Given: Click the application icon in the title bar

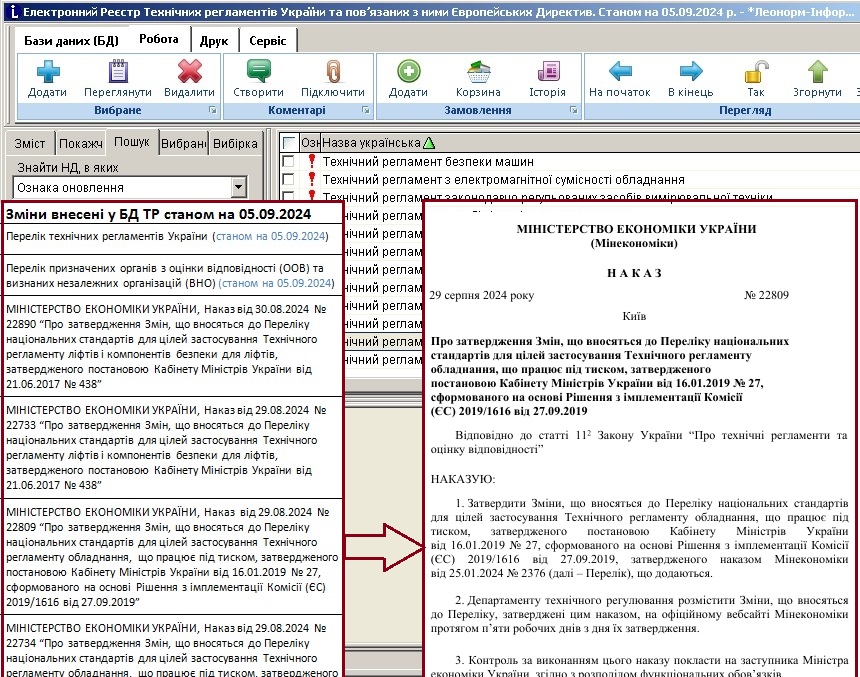Looking at the screenshot, I should pos(14,12).
